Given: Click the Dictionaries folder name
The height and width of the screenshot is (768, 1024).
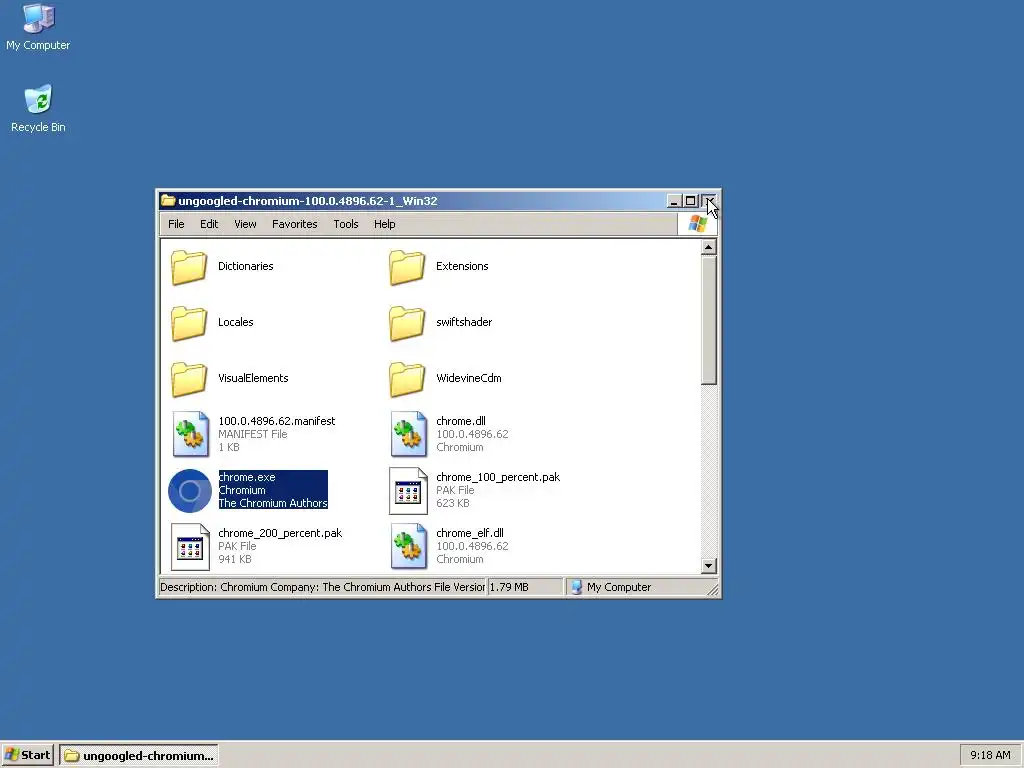Looking at the screenshot, I should pos(246,266).
